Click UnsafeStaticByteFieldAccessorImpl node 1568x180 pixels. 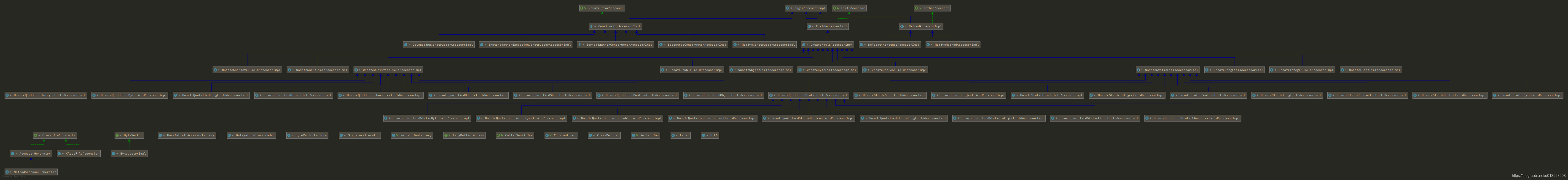tap(1527, 95)
